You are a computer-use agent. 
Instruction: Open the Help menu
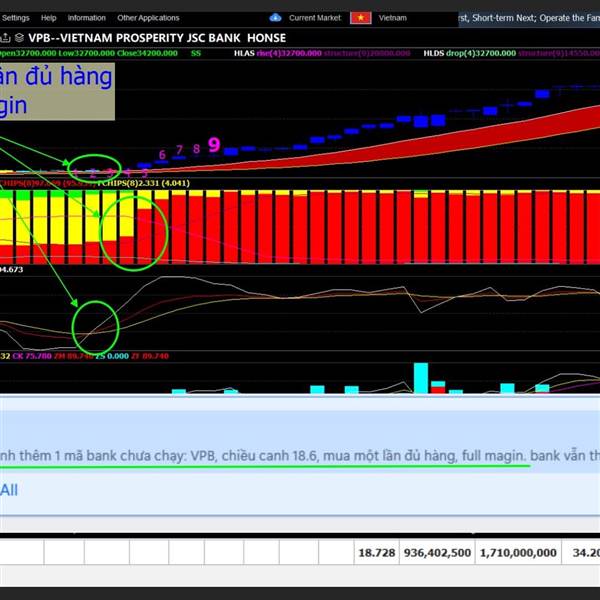point(49,18)
